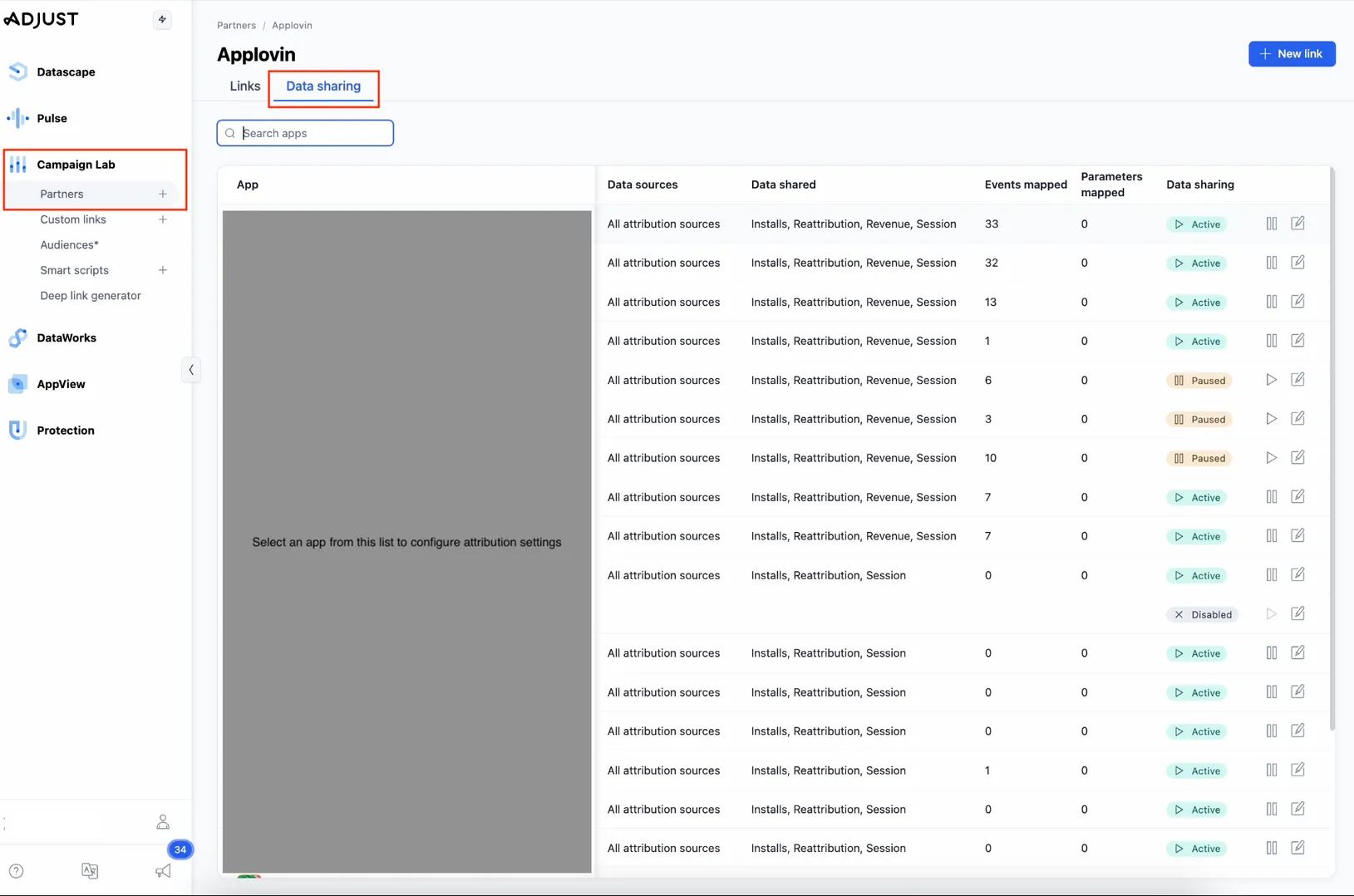
Task: Open Pulse from the sidebar
Action: coord(52,118)
